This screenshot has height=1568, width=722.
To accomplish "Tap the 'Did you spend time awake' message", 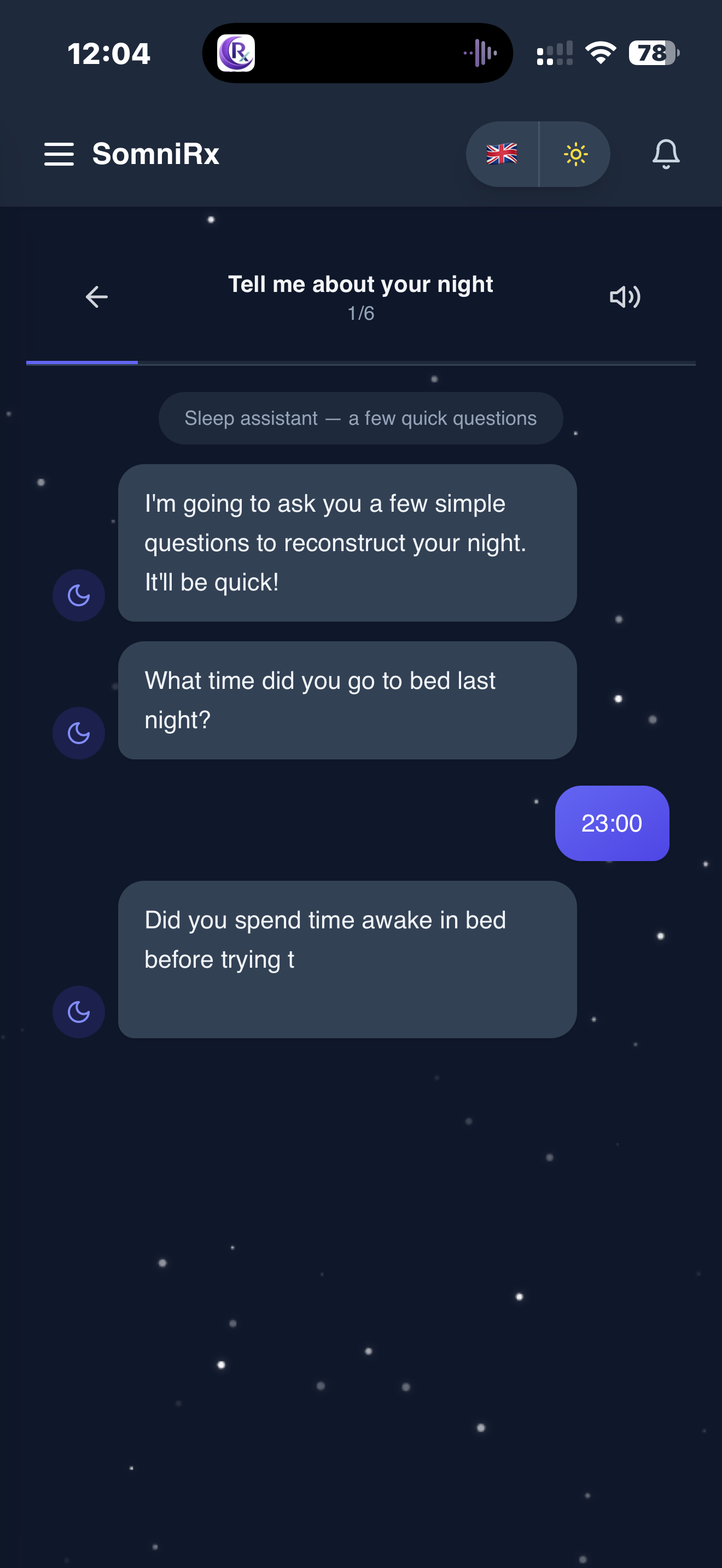I will [347, 959].
